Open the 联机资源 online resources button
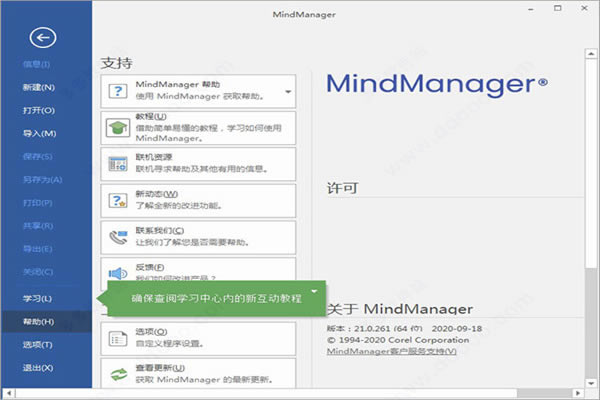 [198, 164]
